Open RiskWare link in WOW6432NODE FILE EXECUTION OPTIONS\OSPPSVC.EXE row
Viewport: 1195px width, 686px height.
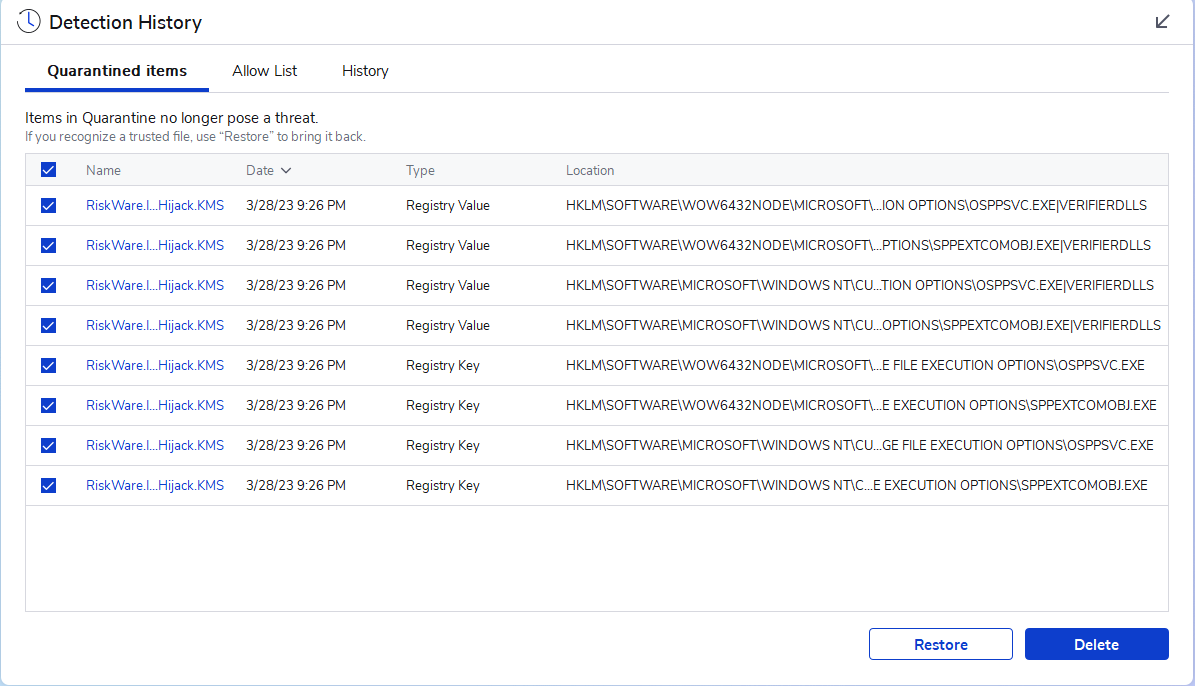[155, 366]
